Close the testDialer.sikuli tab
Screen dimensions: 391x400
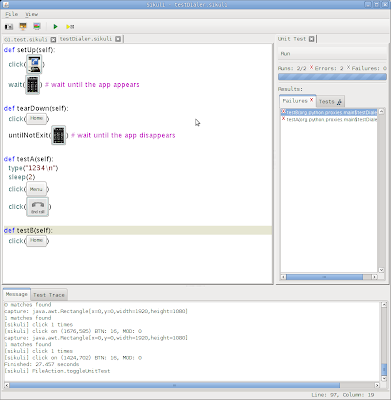[118, 39]
